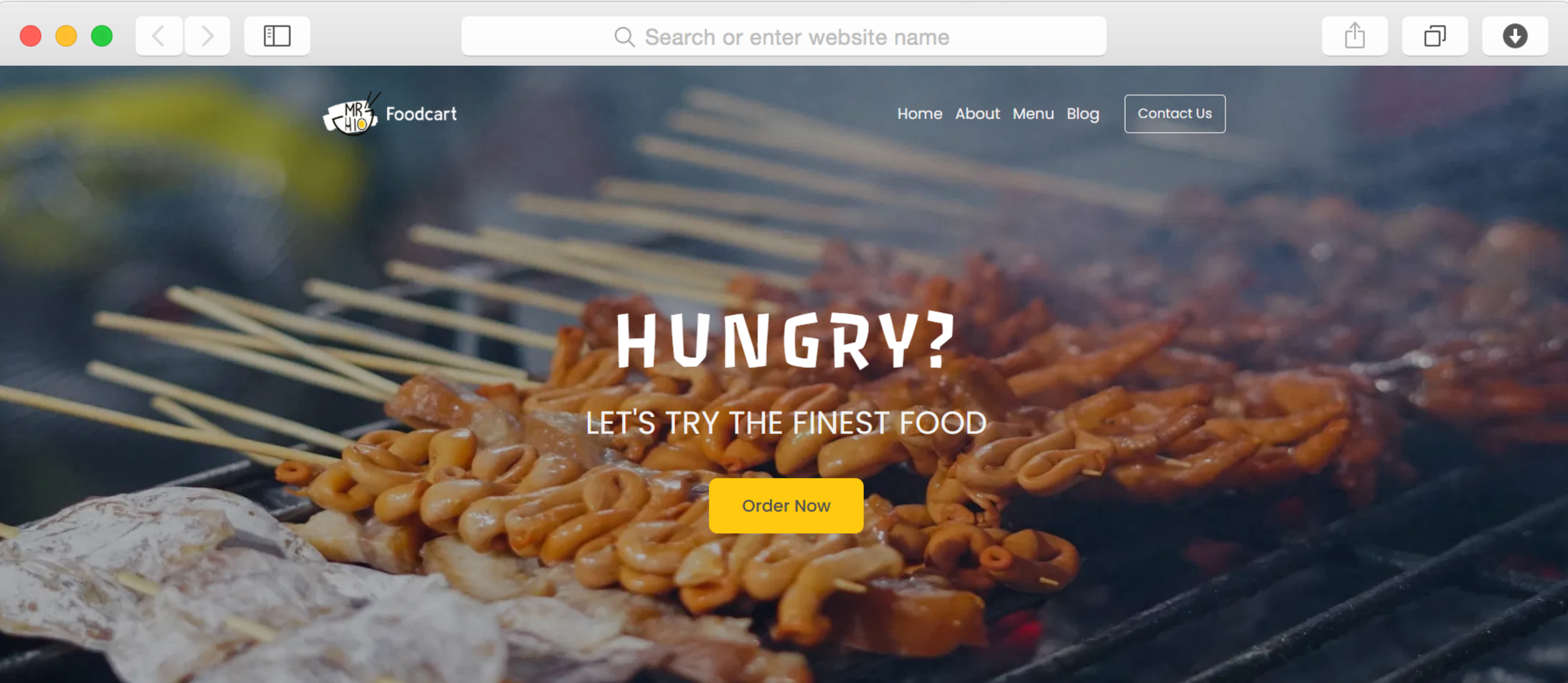Click the green fullscreen window button
Viewport: 1568px width, 683px height.
coord(102,36)
